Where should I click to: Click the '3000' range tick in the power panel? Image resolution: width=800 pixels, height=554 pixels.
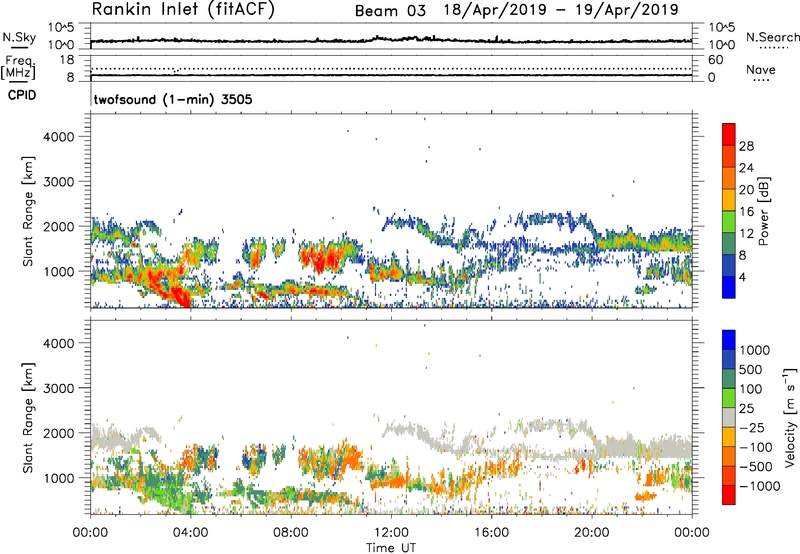click(x=59, y=182)
